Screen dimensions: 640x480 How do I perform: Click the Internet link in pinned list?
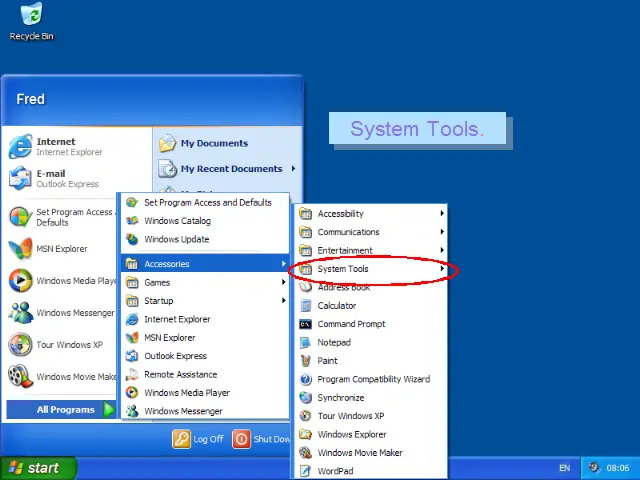pos(56,142)
